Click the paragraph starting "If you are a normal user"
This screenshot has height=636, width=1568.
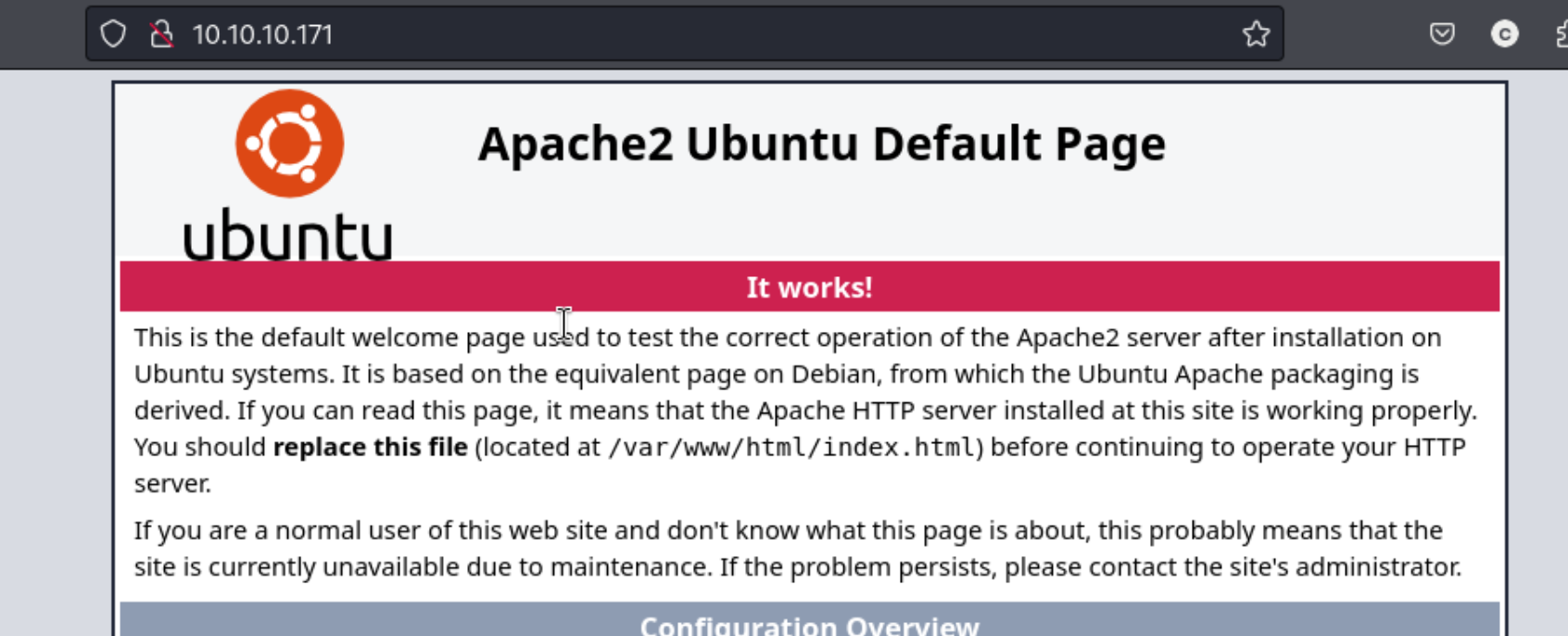point(798,548)
